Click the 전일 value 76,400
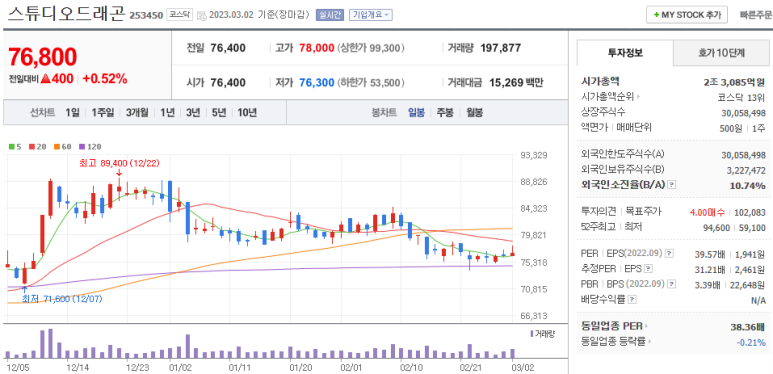The height and width of the screenshot is (374, 773). [228, 48]
